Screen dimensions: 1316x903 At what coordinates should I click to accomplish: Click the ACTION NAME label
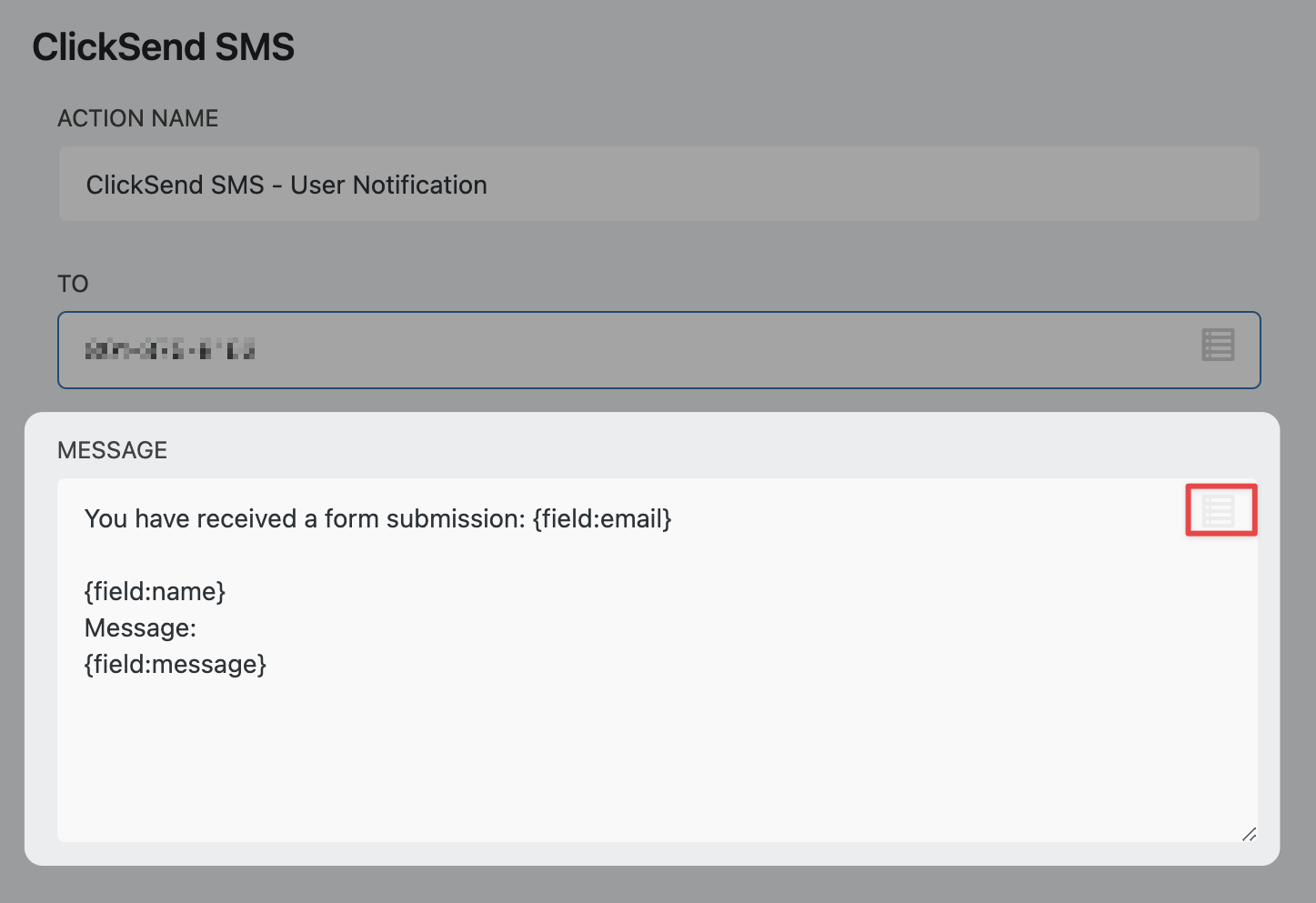pyautogui.click(x=138, y=119)
